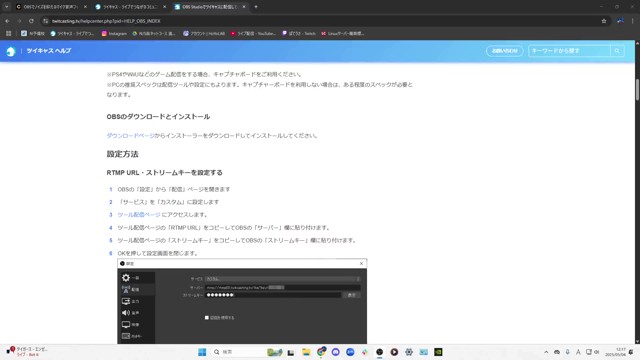Screen dimensions: 640x360
Task: Open the notifications bell in the tray
Action: pyautogui.click(x=631, y=352)
